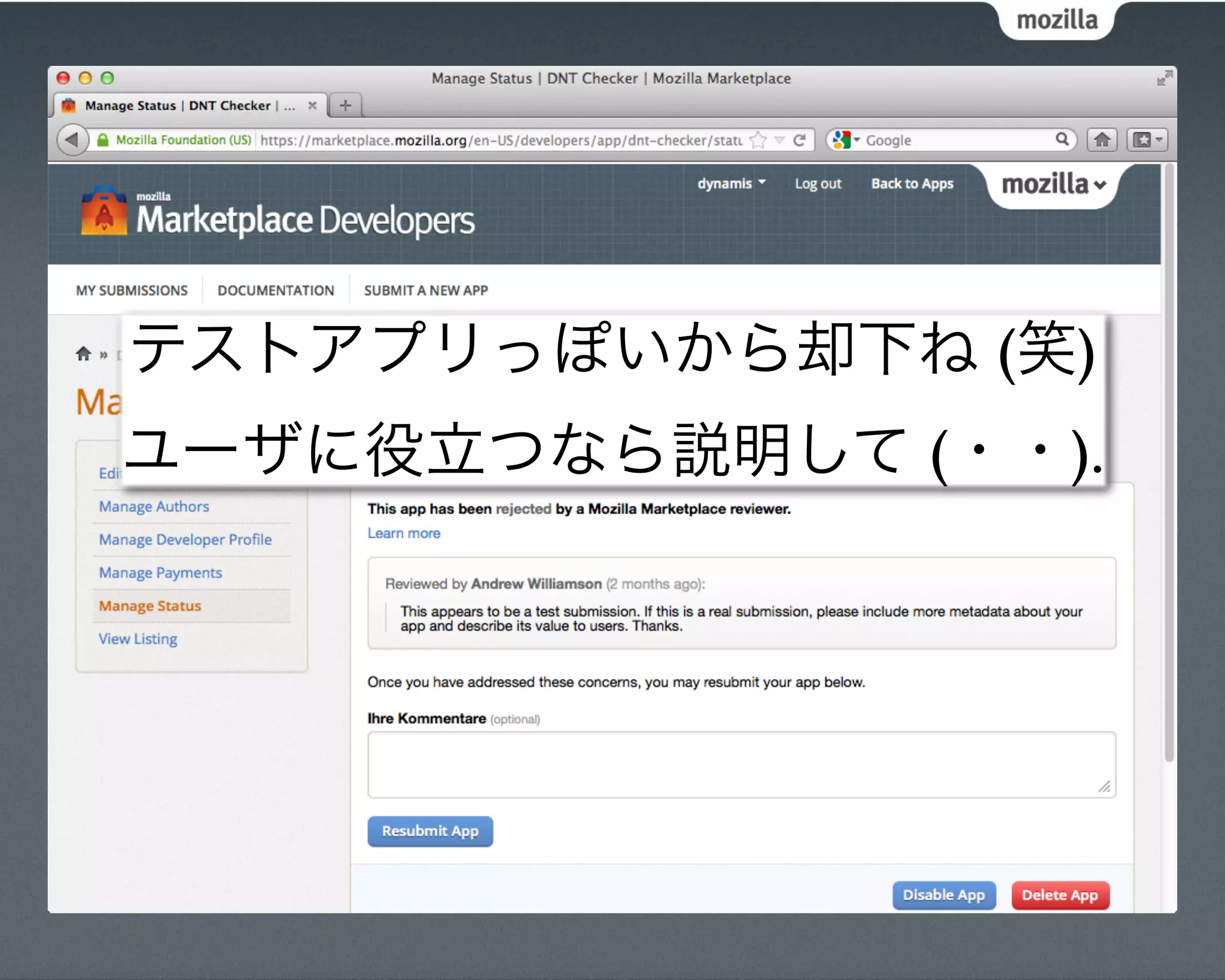
Task: Click the mozilla logo tab at slide top
Action: tap(1057, 20)
